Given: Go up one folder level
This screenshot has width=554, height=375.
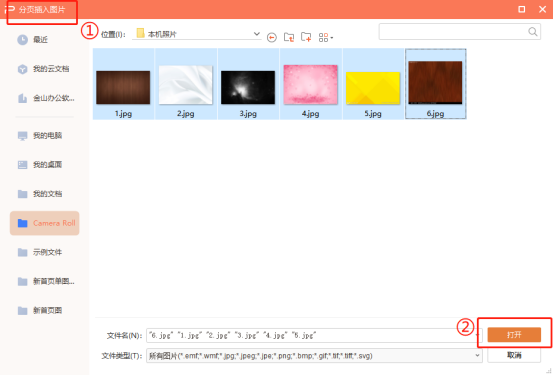Looking at the screenshot, I should pyautogui.click(x=289, y=37).
